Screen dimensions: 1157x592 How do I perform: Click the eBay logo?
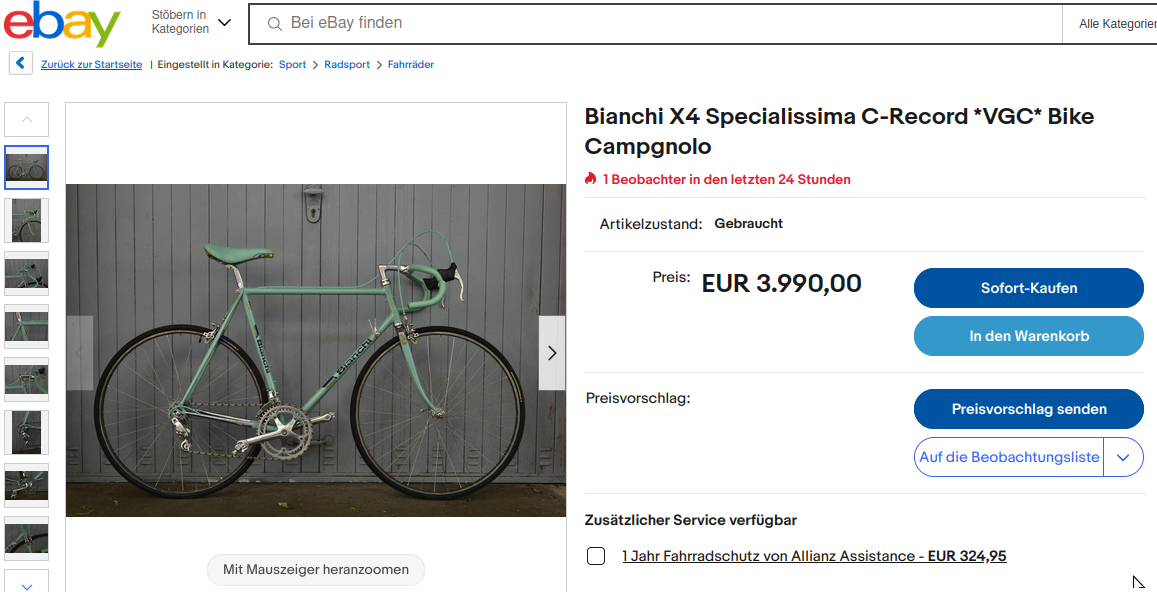click(61, 24)
